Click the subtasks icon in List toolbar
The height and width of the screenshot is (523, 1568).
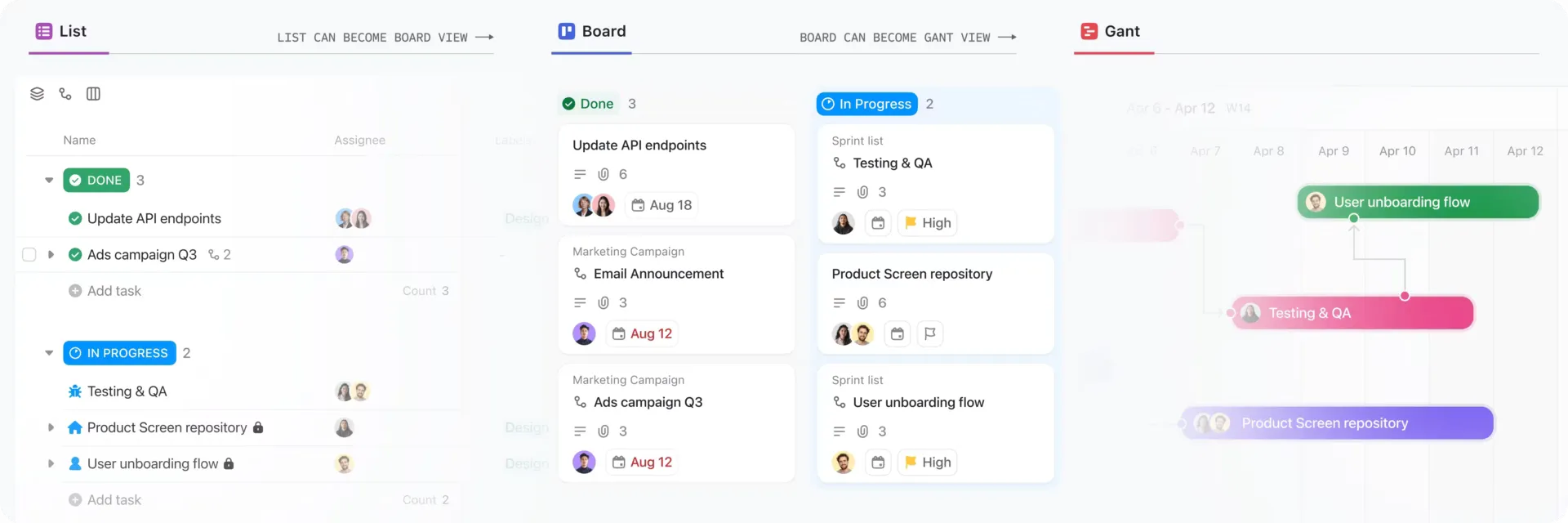65,94
